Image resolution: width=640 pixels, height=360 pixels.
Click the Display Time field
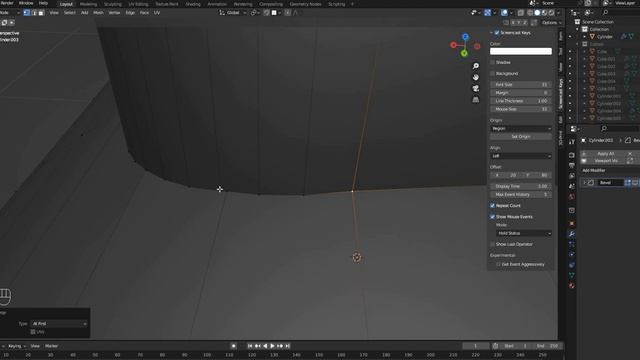click(x=521, y=186)
